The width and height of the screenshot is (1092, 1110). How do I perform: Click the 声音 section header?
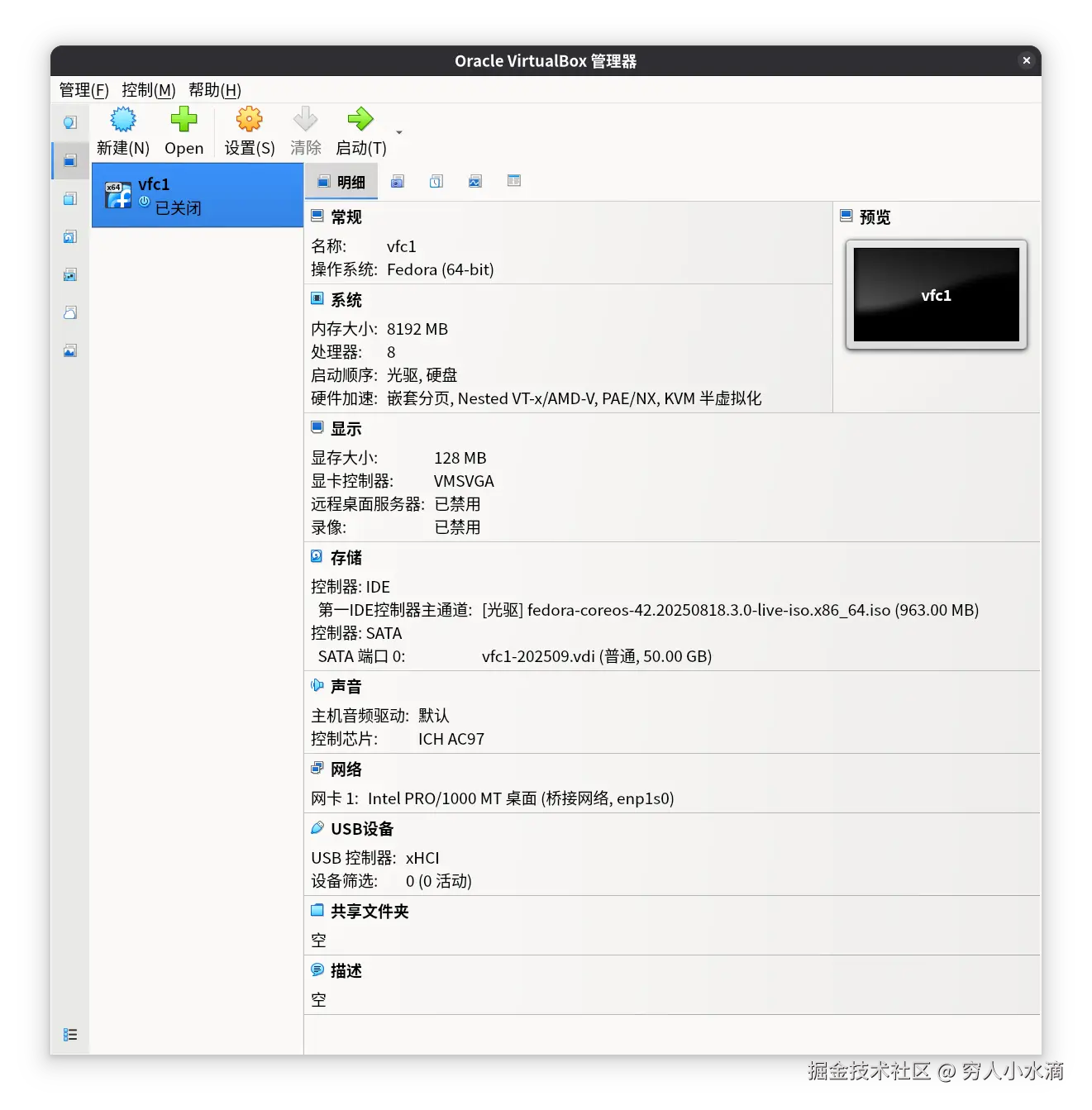point(346,687)
